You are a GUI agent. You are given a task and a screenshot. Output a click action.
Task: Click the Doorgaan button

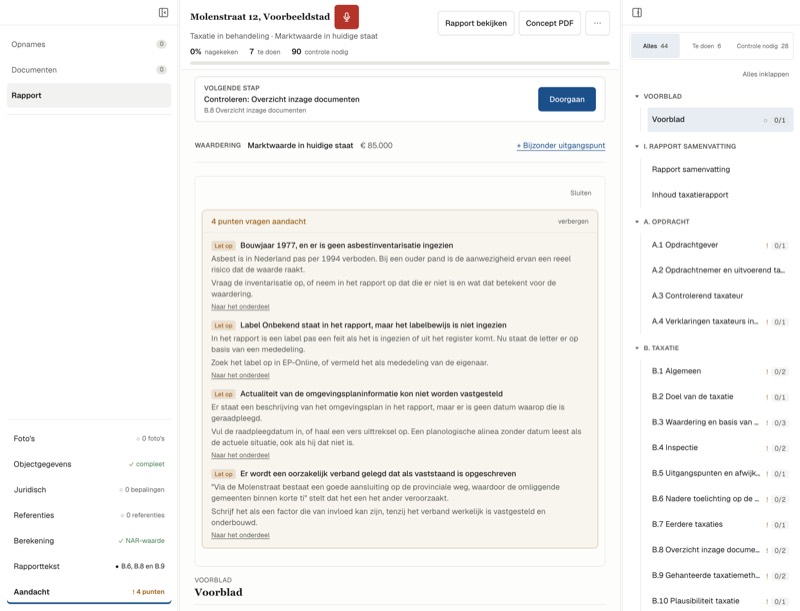(567, 99)
